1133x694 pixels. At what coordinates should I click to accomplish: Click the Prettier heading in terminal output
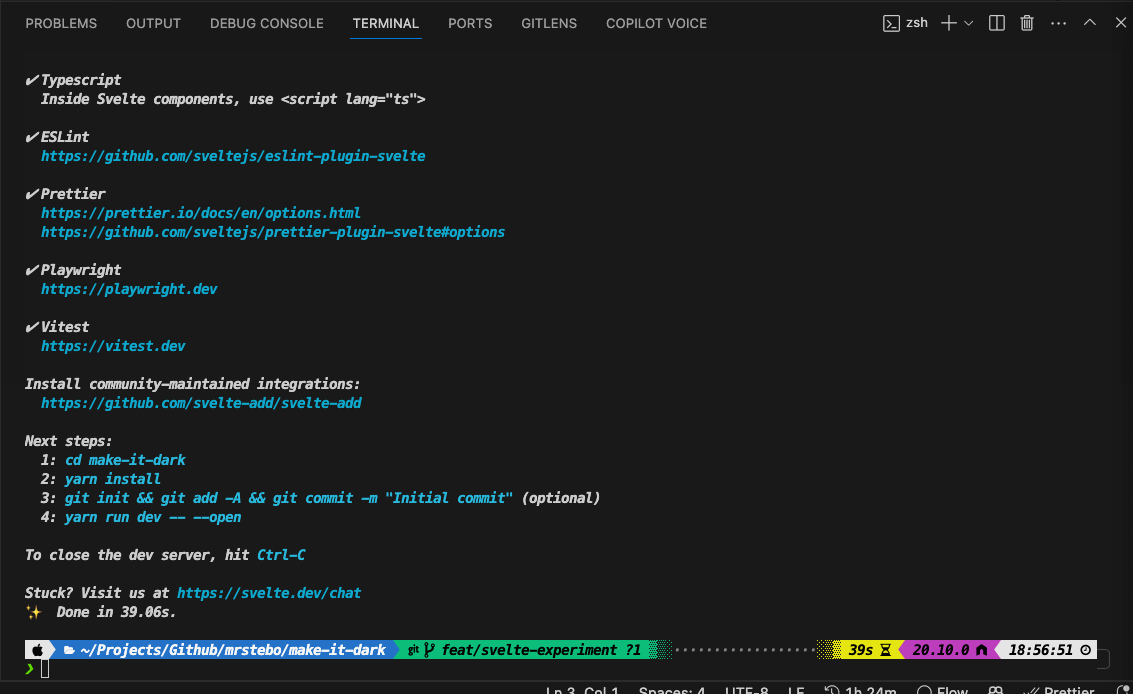[65, 194]
